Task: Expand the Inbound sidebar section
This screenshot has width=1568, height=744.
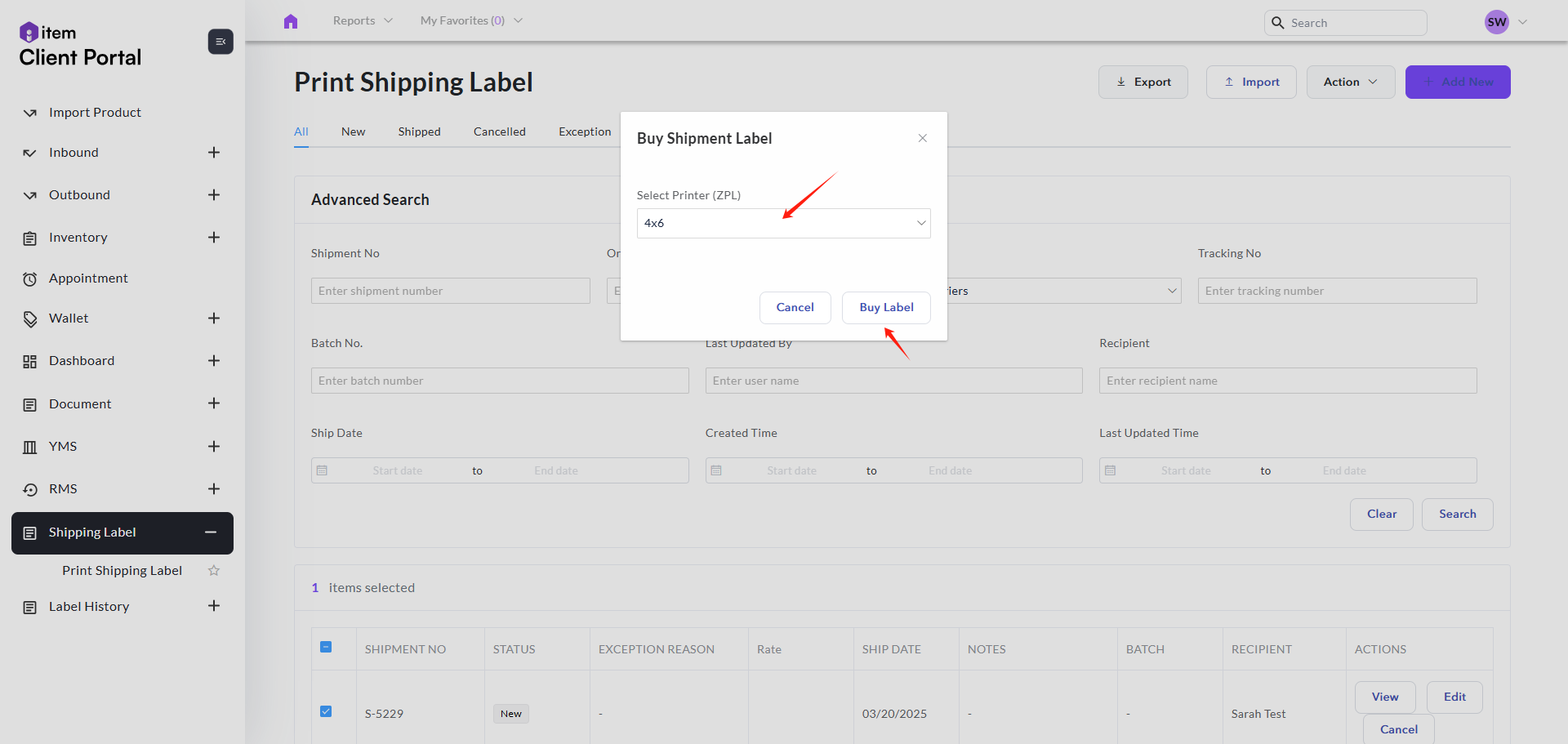Action: [214, 153]
